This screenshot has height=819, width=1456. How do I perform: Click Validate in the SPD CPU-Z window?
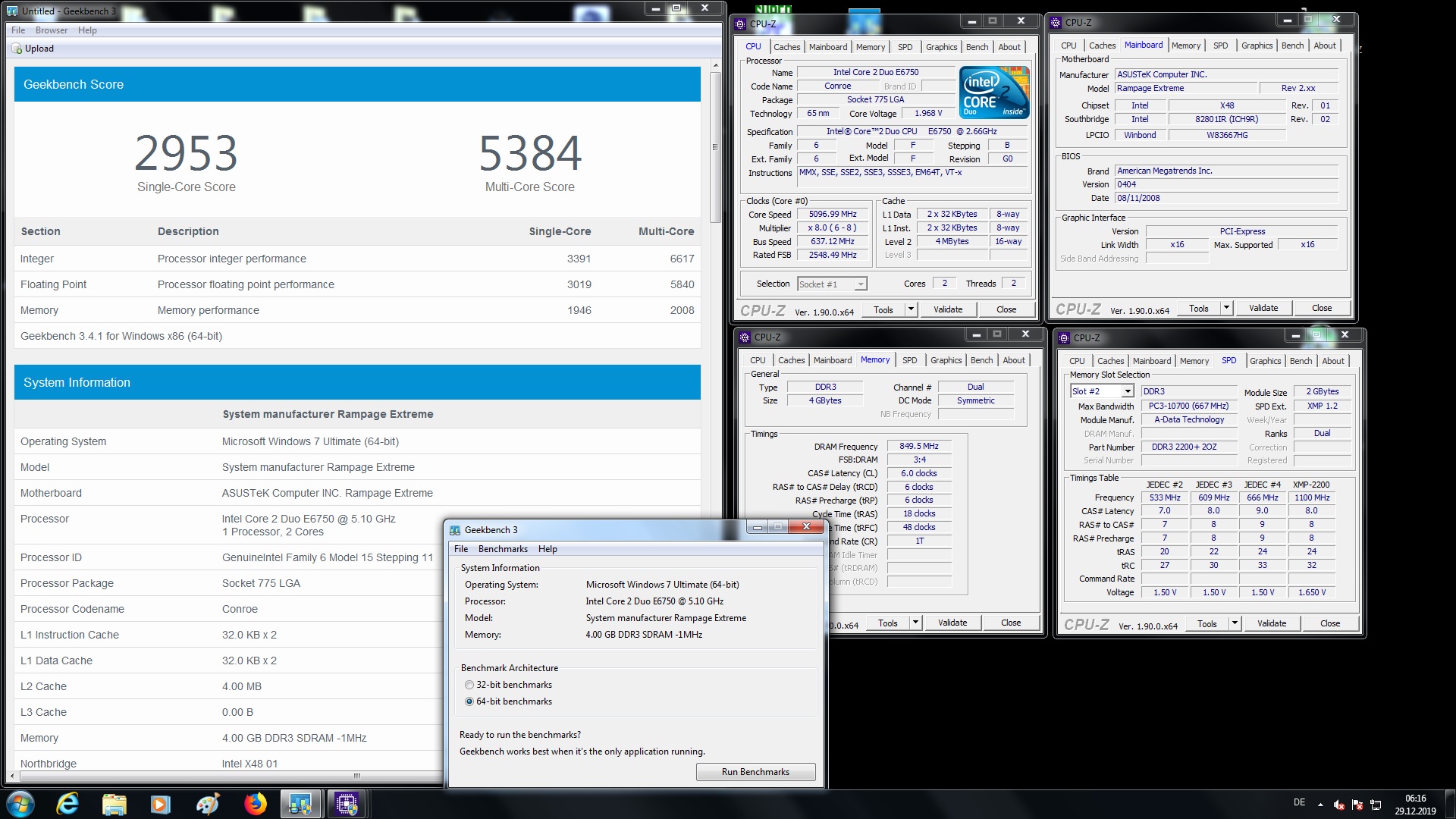(1272, 623)
